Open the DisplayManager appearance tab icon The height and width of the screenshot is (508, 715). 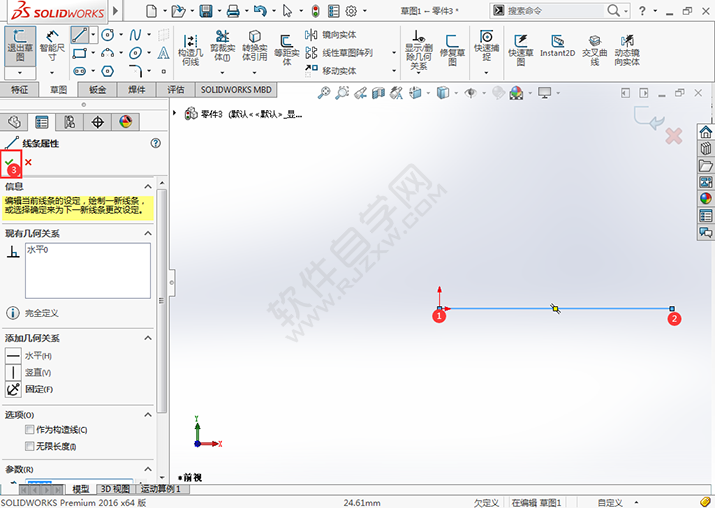point(125,122)
